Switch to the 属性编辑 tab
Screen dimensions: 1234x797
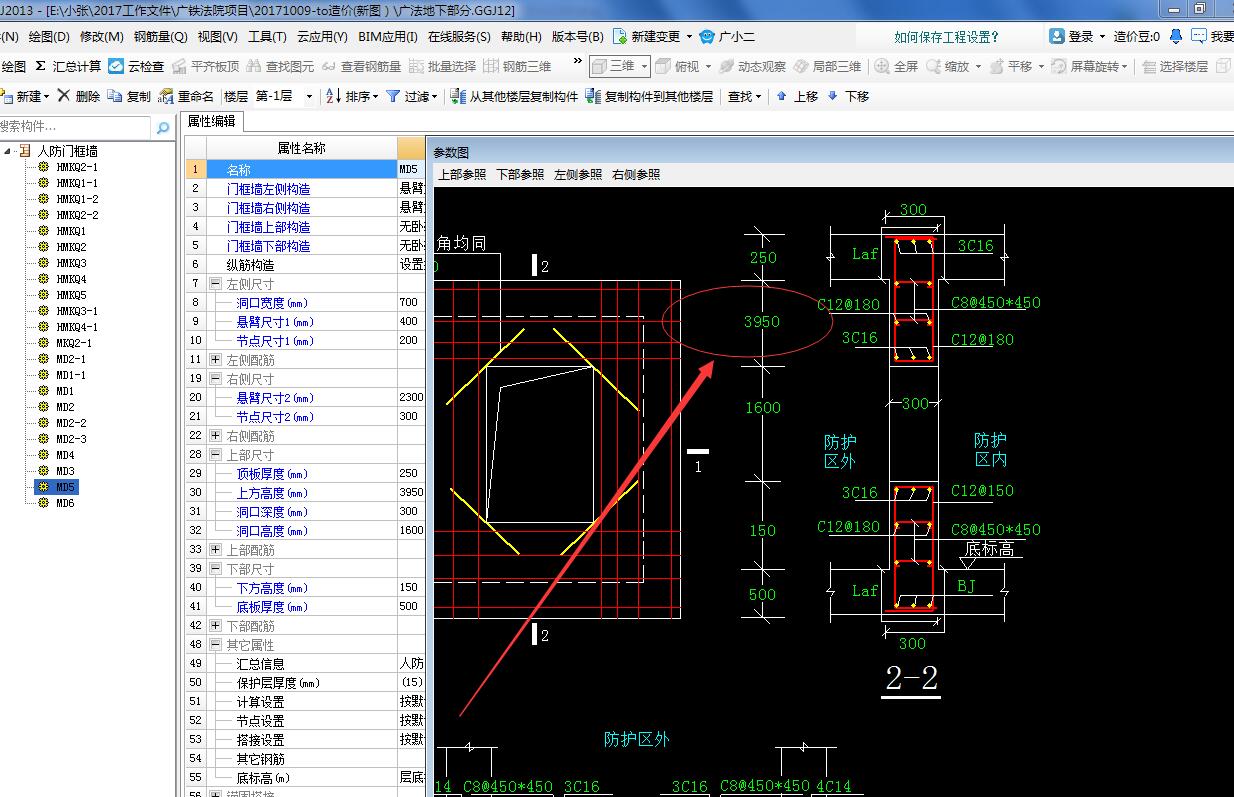211,121
